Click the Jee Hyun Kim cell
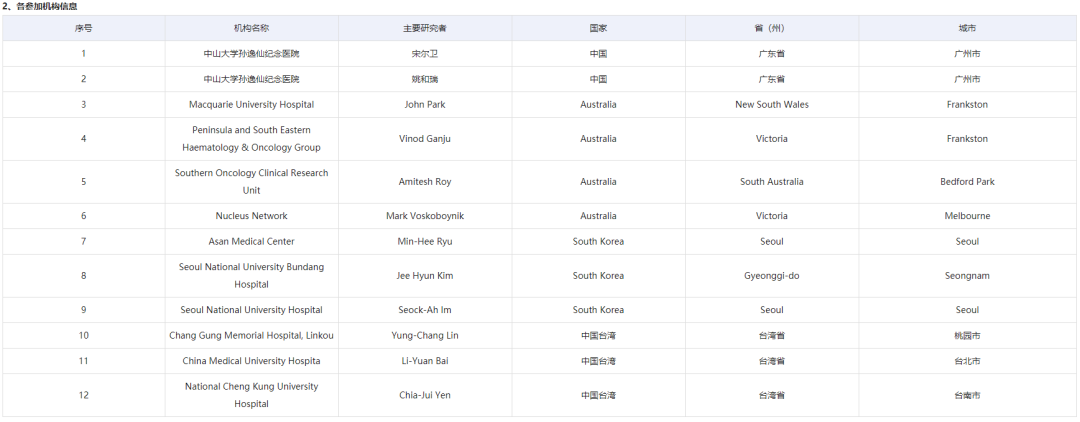This screenshot has width=1080, height=422. pos(425,275)
